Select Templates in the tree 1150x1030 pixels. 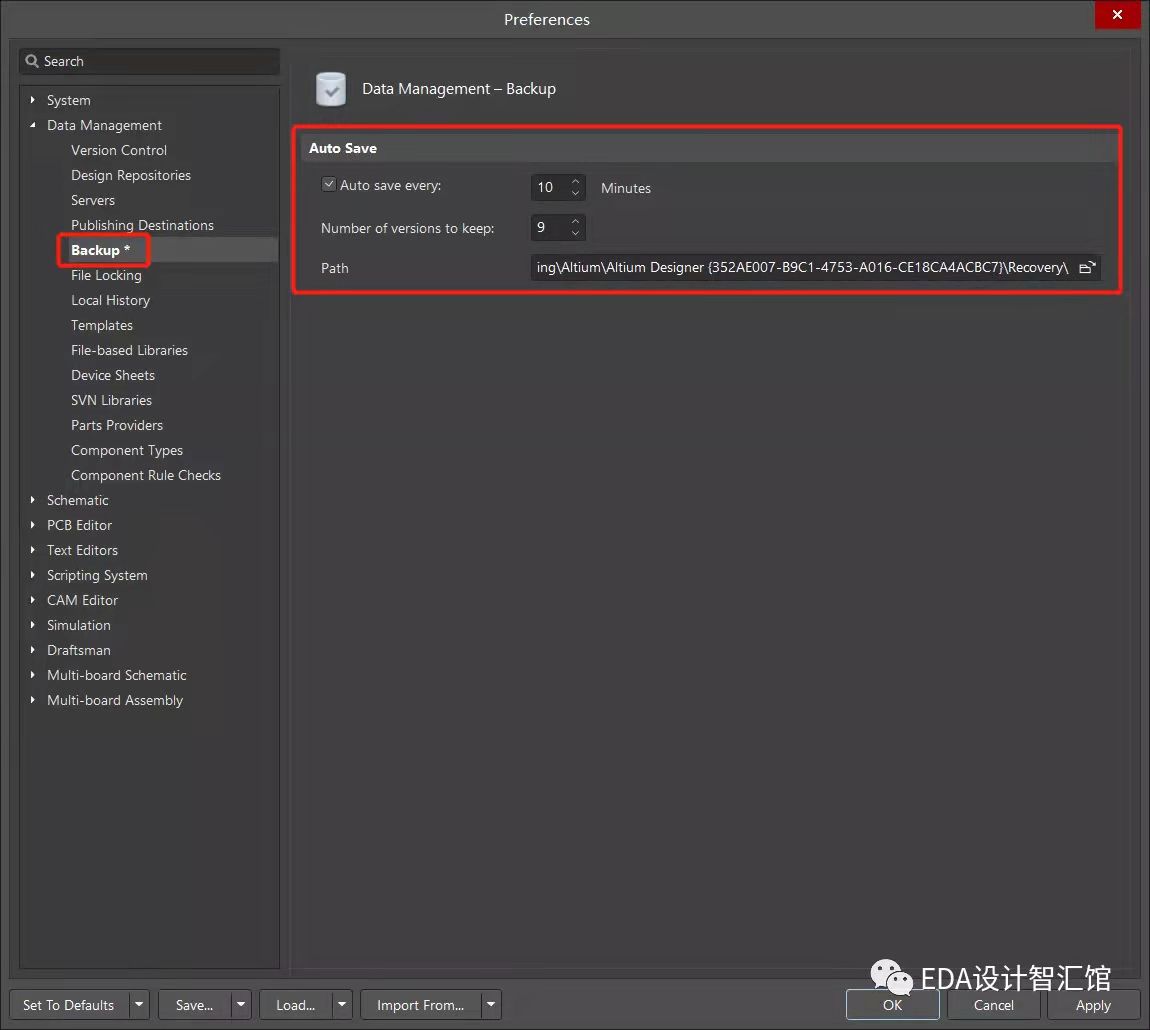coord(102,325)
